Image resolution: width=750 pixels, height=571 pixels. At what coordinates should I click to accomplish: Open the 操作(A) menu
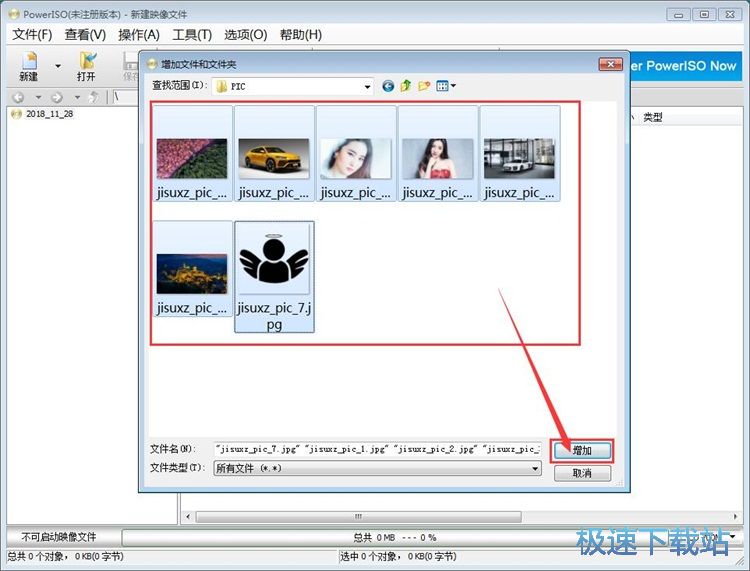click(139, 34)
